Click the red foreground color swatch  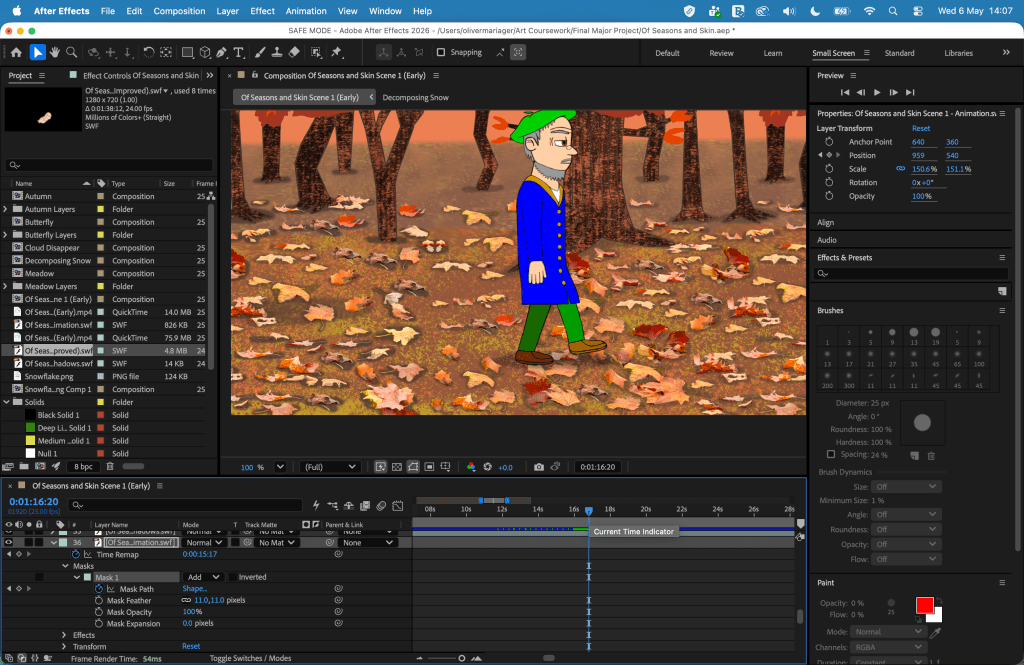(925, 606)
